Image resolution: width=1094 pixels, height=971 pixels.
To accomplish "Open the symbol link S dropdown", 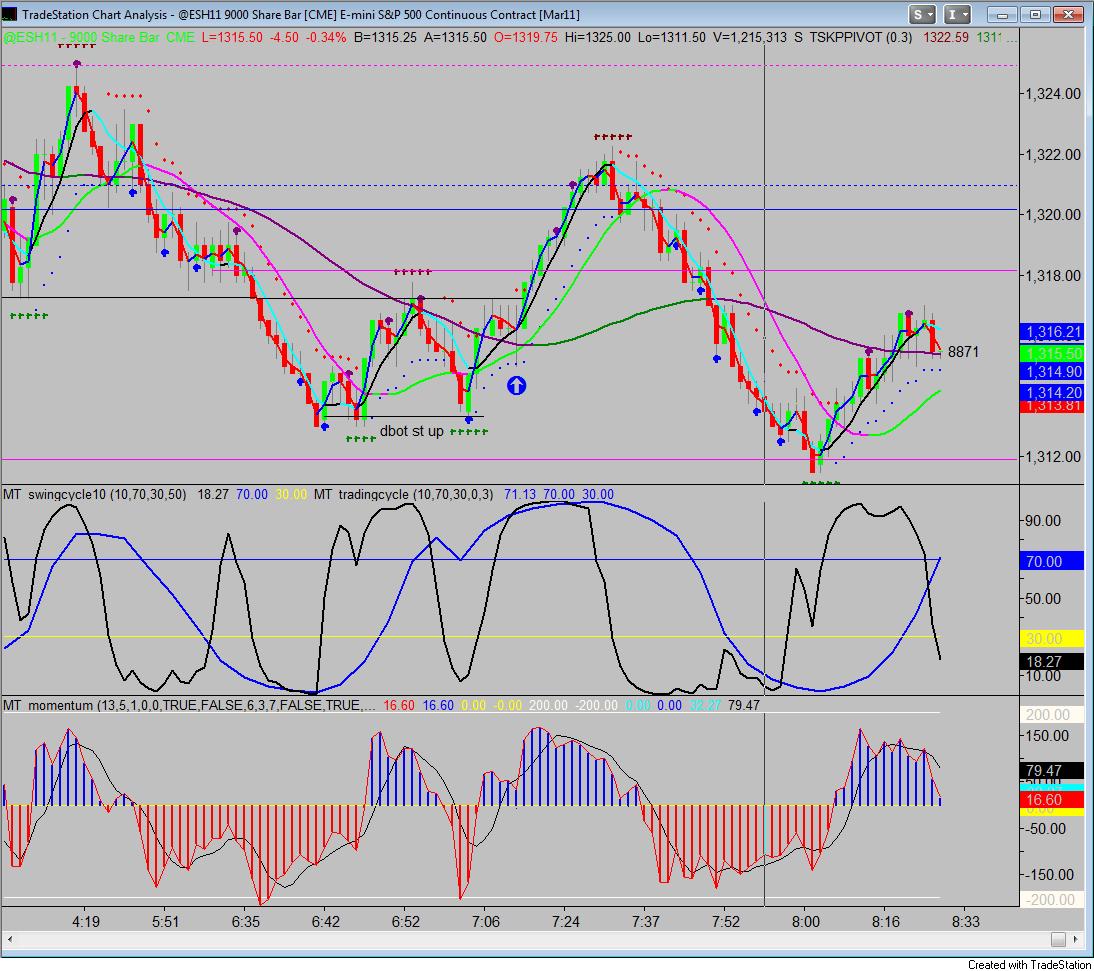I will pos(922,14).
